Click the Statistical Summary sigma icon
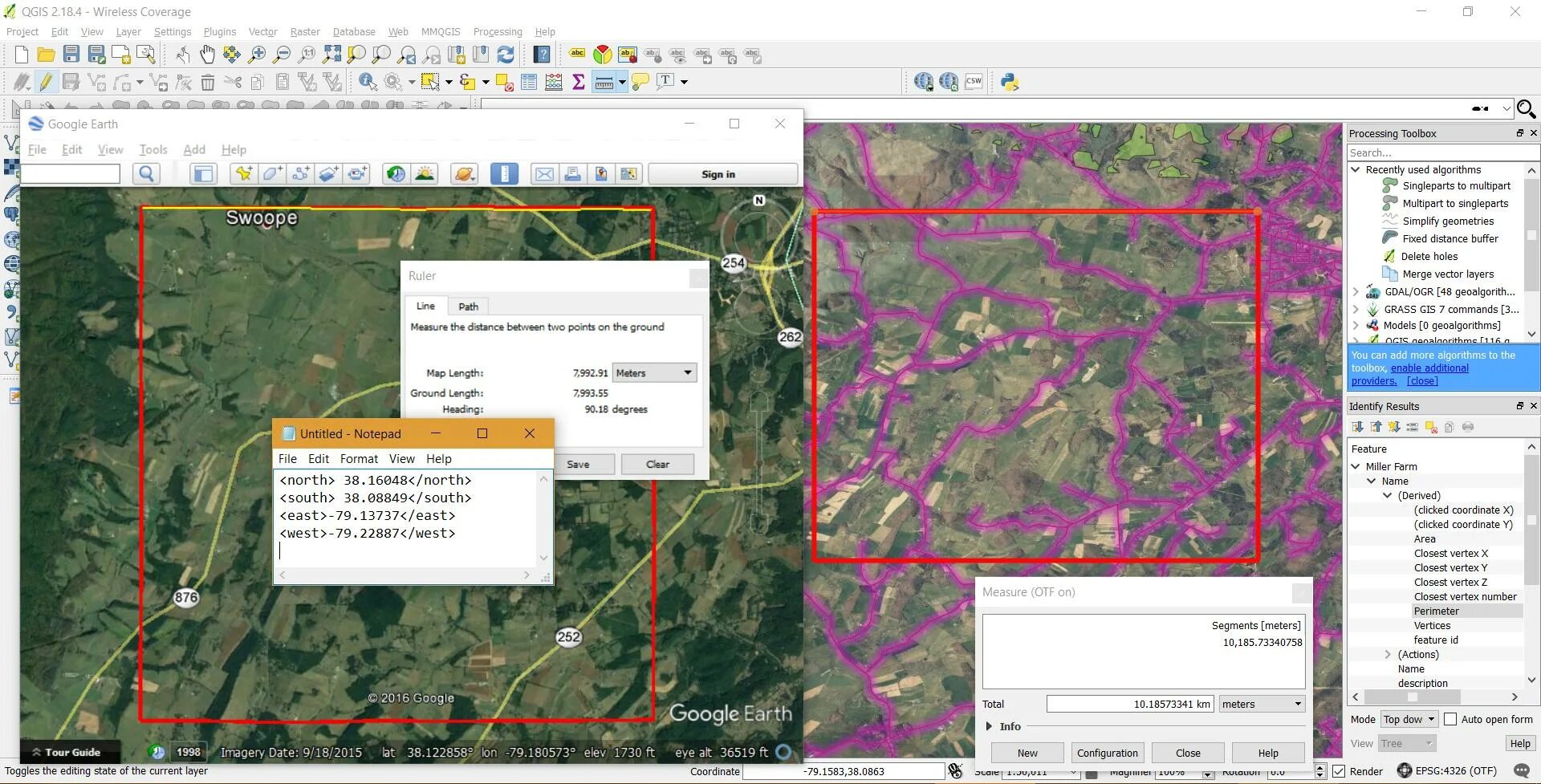Image resolution: width=1541 pixels, height=784 pixels. pyautogui.click(x=578, y=81)
